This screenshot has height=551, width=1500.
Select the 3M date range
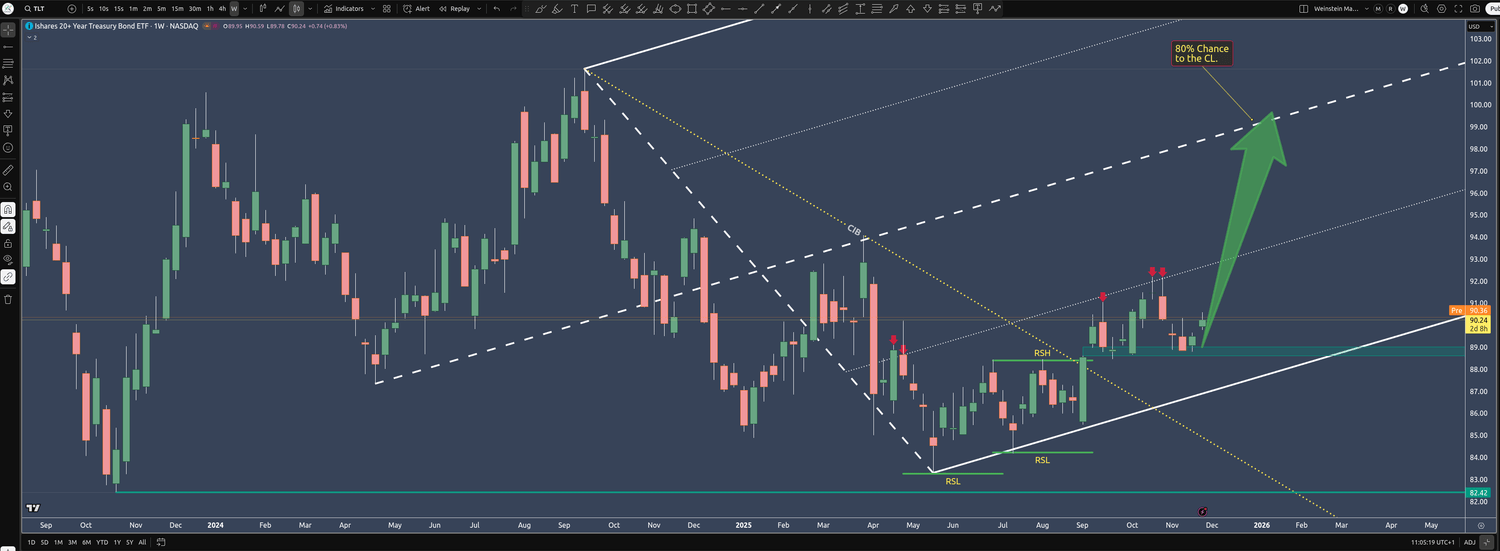click(x=73, y=542)
